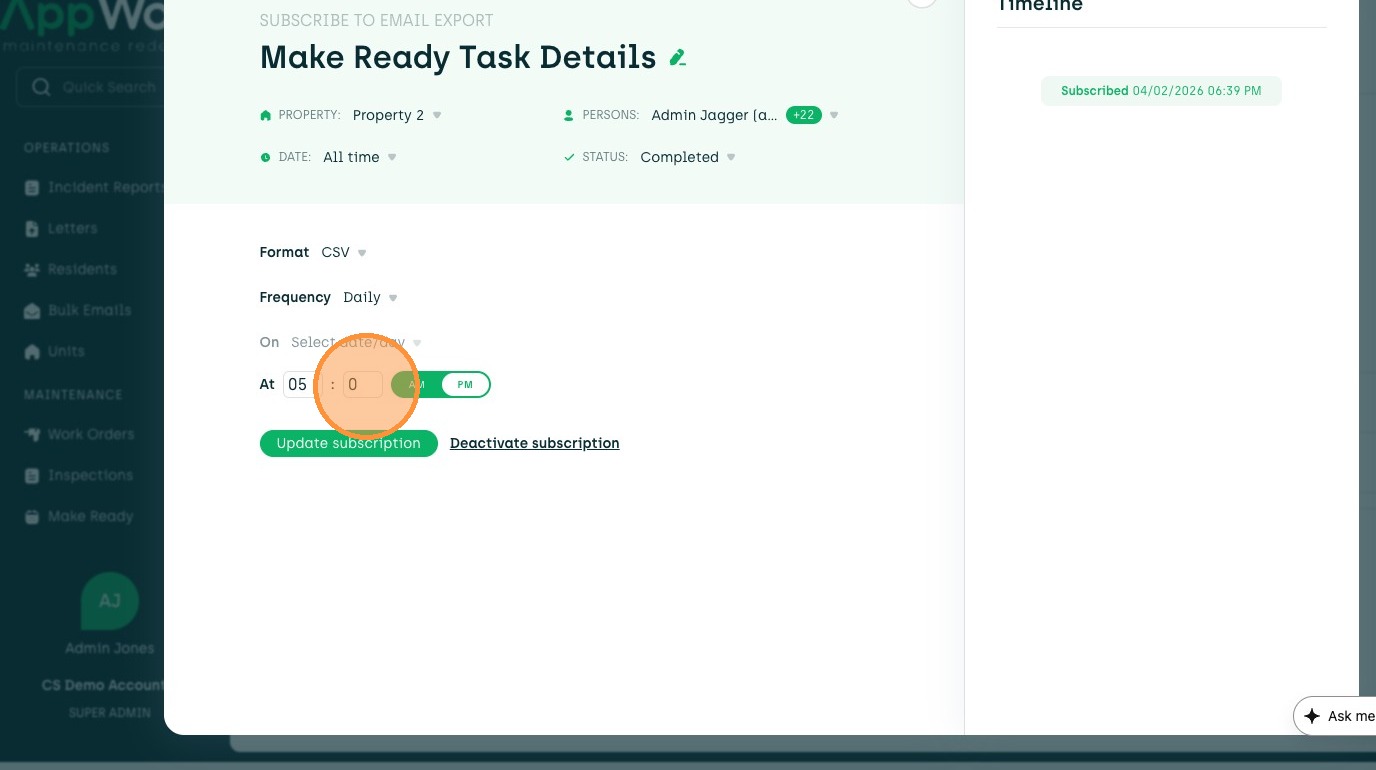The width and height of the screenshot is (1376, 770).
Task: Change the Completed status dropdown
Action: (x=688, y=157)
